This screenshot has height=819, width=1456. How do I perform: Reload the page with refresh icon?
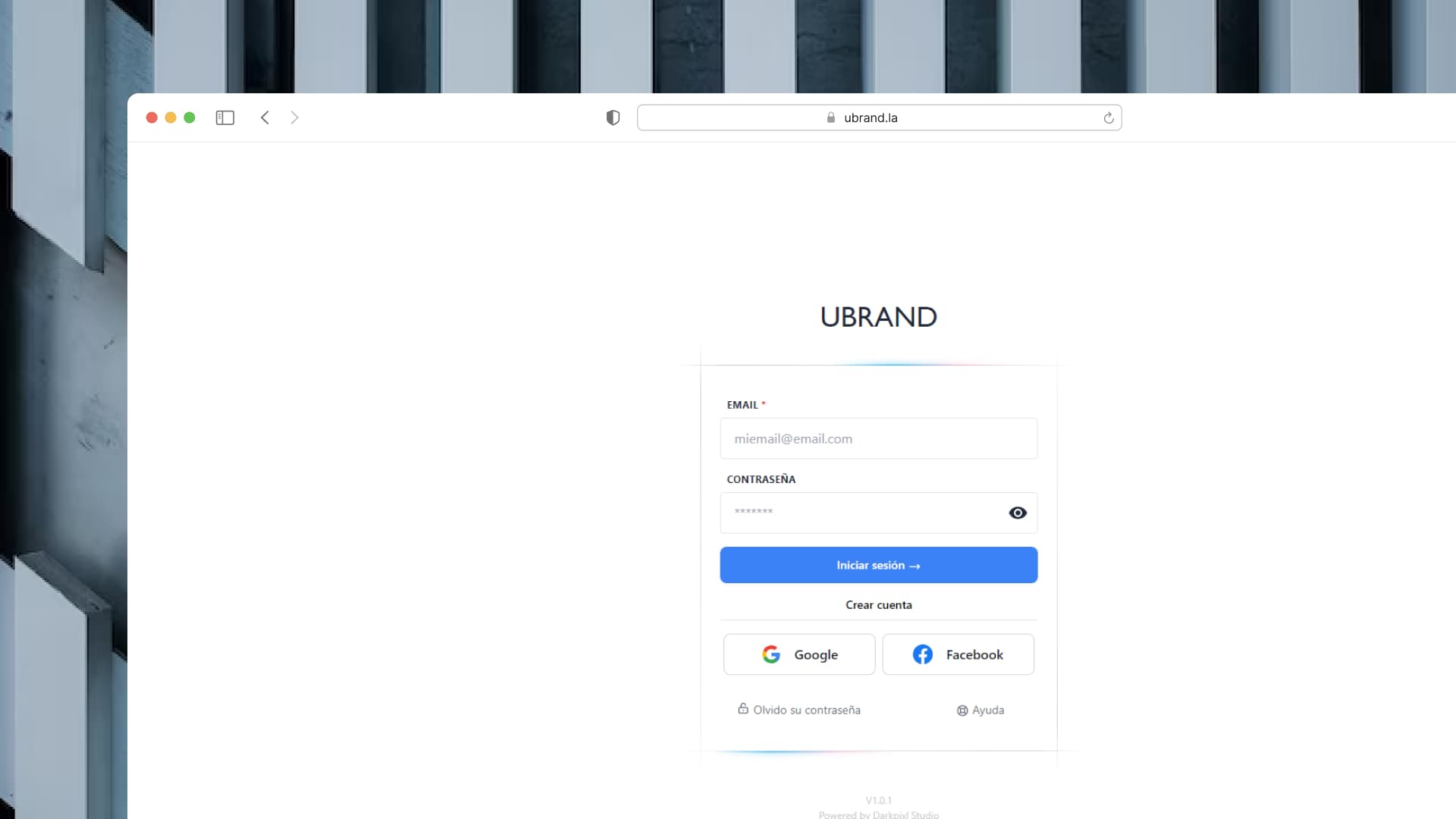1108,118
